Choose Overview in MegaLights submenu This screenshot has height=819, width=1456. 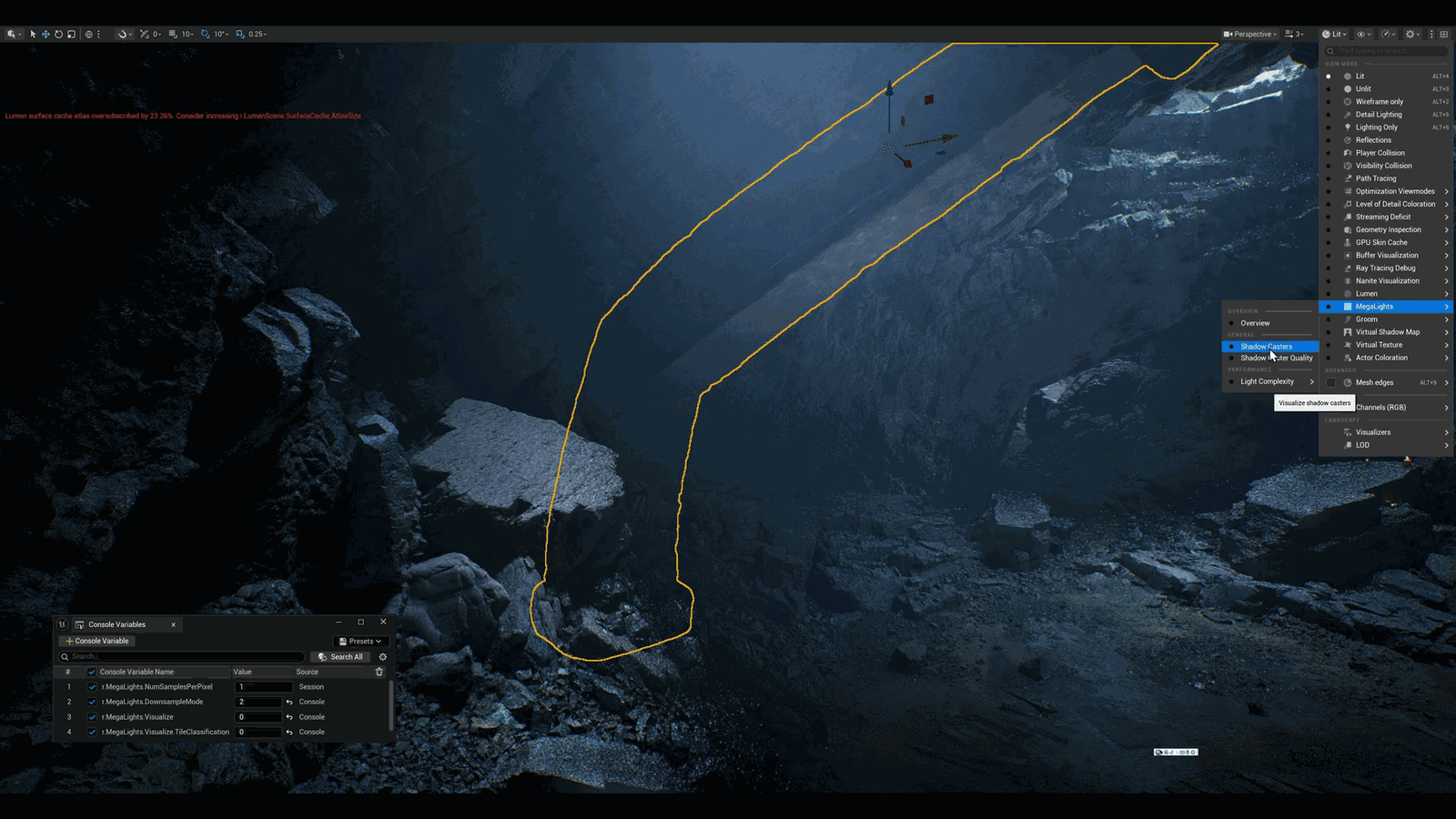(1270, 323)
